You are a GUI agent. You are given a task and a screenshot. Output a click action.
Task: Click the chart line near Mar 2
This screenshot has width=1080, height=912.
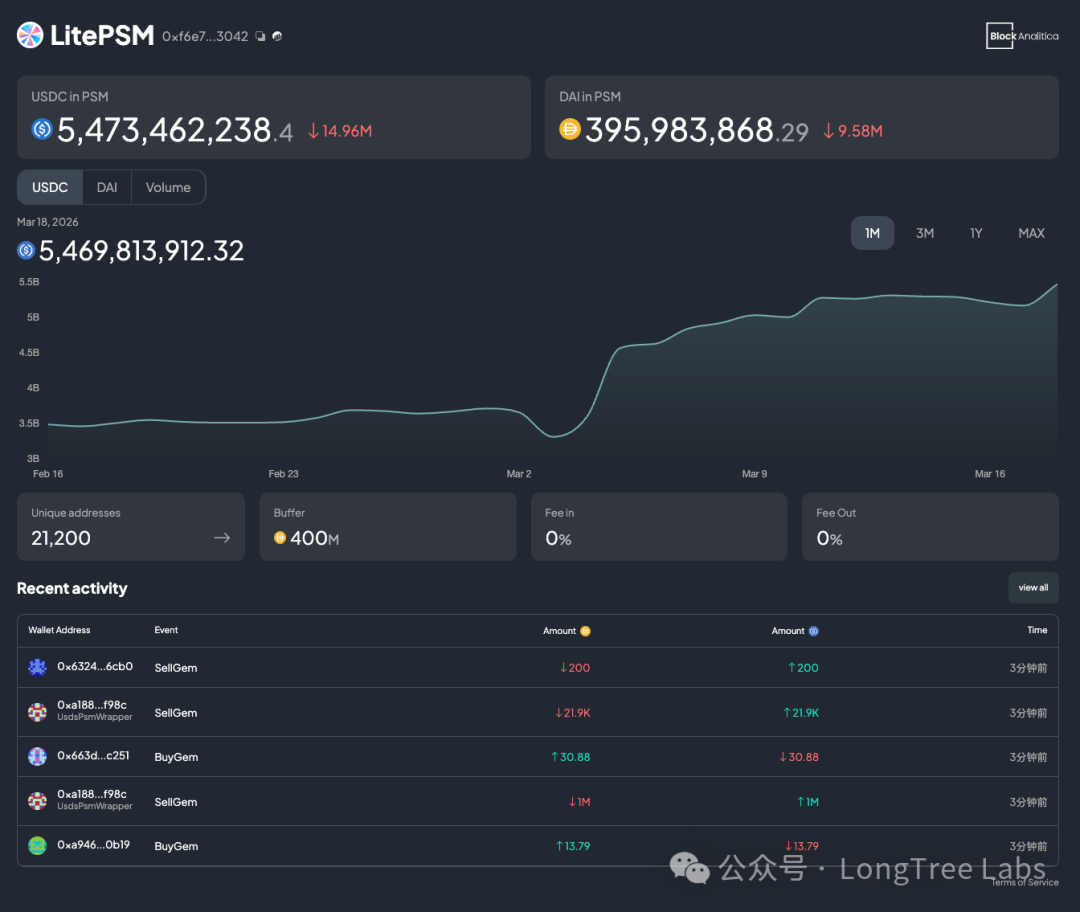(x=519, y=412)
